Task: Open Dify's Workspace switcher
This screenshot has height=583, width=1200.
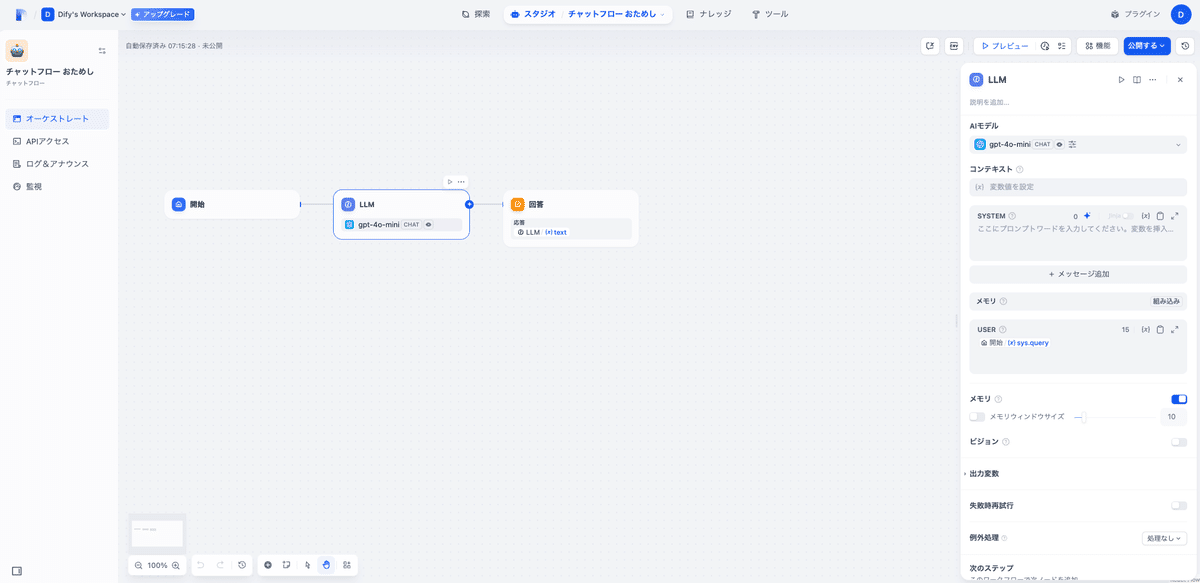Action: coord(84,14)
